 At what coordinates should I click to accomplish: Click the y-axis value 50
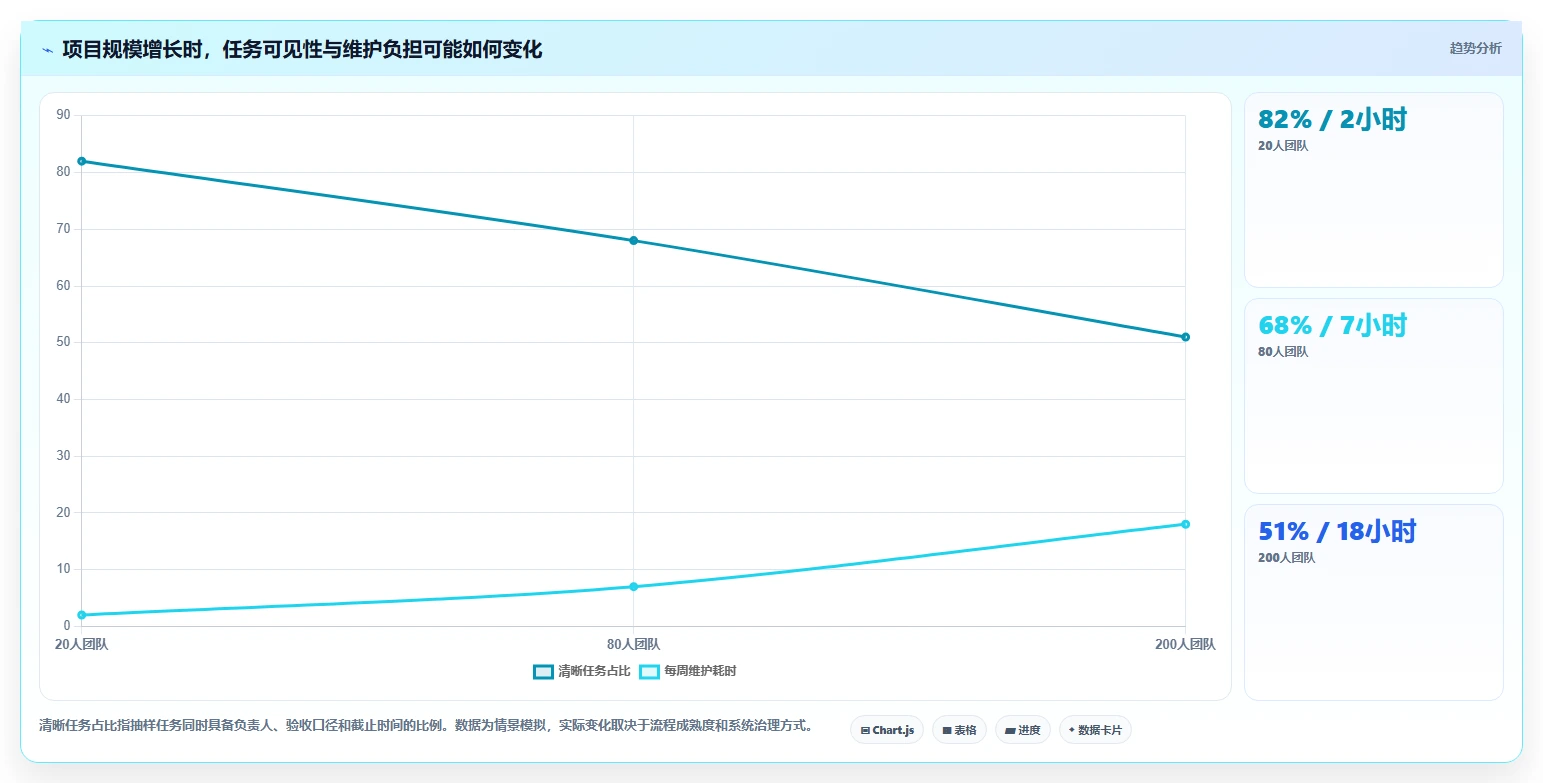(x=64, y=342)
